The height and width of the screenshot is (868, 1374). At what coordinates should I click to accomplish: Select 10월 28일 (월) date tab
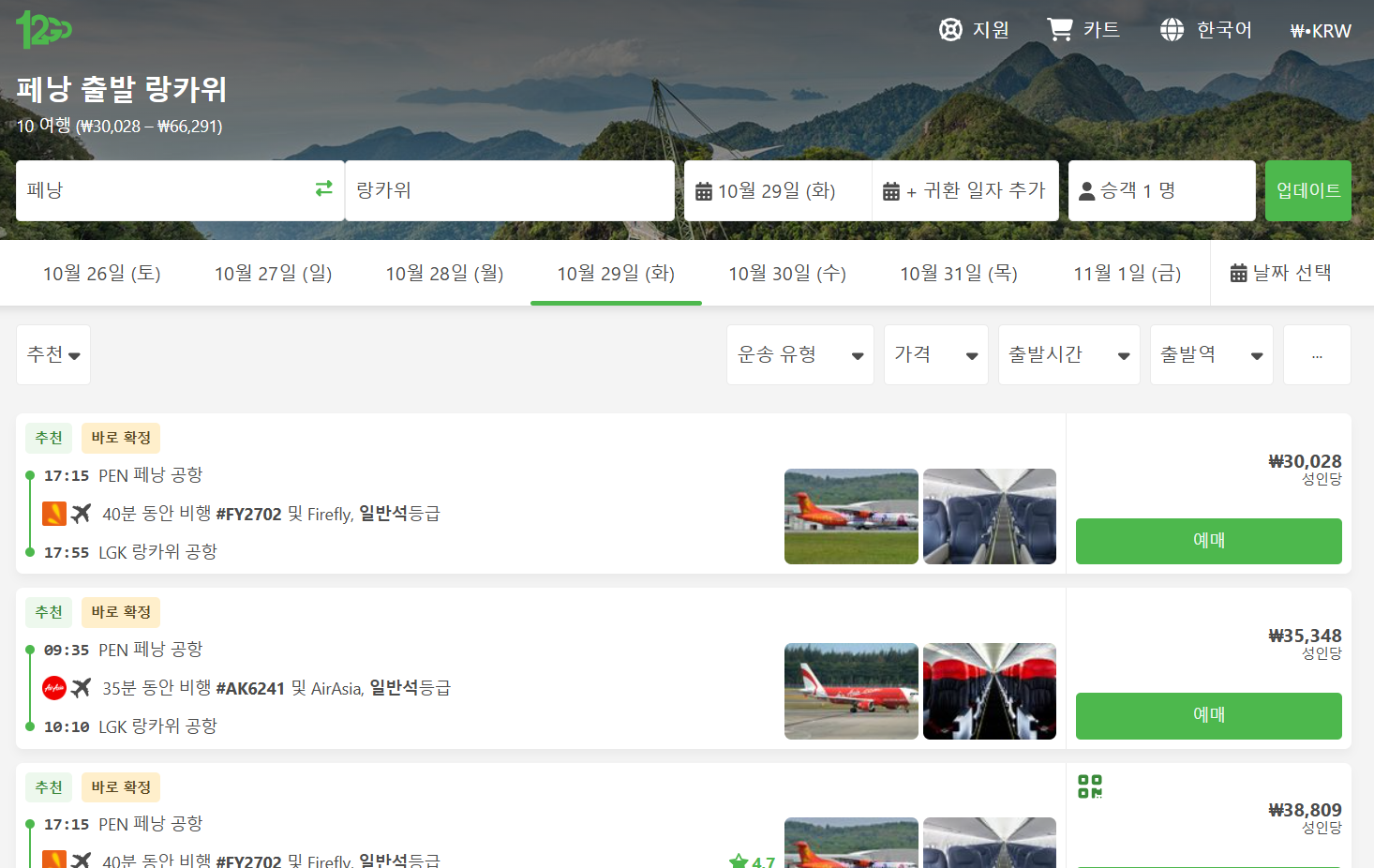(x=445, y=273)
